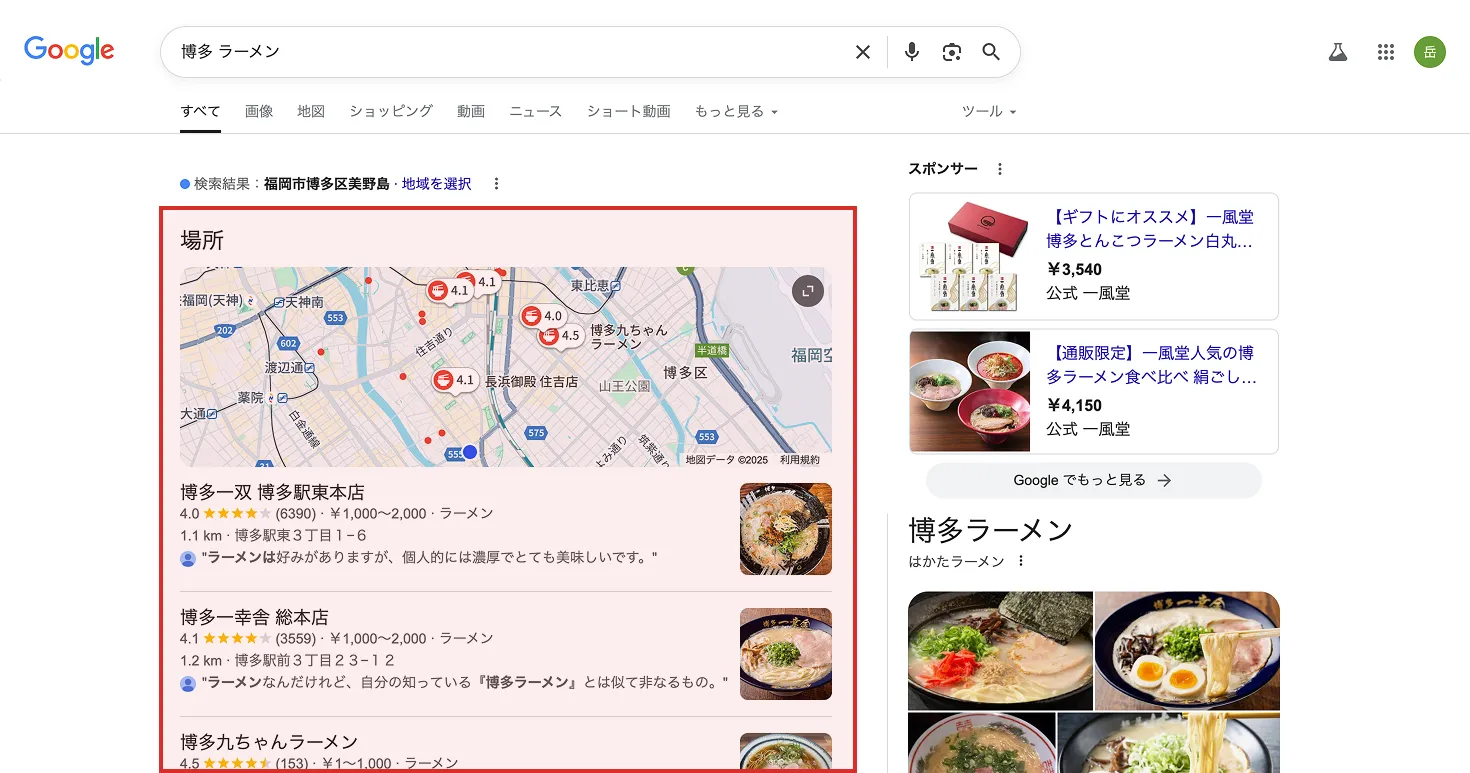Open three-dot menu next to スポンサー
The width and height of the screenshot is (1470, 773).
(1000, 169)
